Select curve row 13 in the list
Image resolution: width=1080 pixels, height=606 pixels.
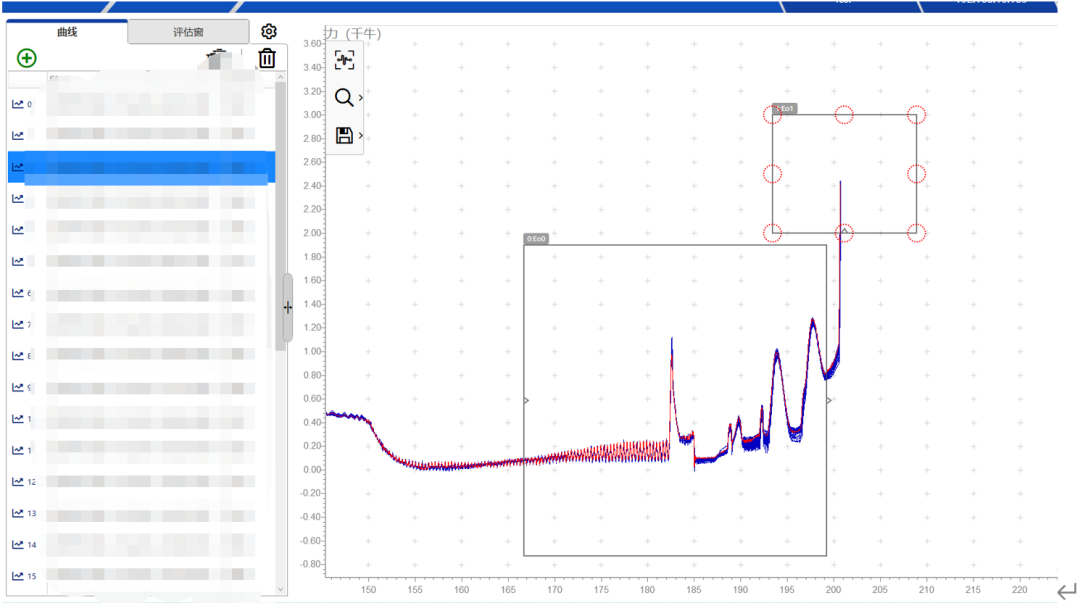tap(140, 513)
